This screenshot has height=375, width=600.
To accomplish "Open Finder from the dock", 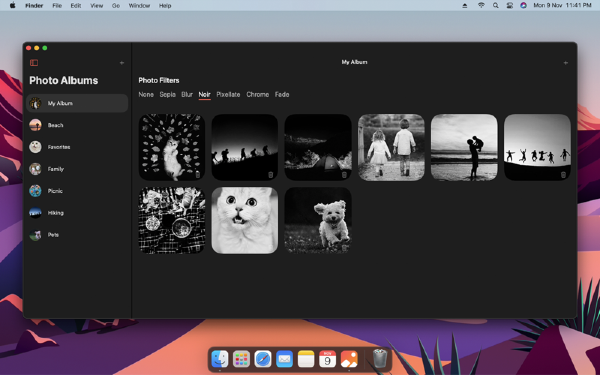I will point(220,359).
